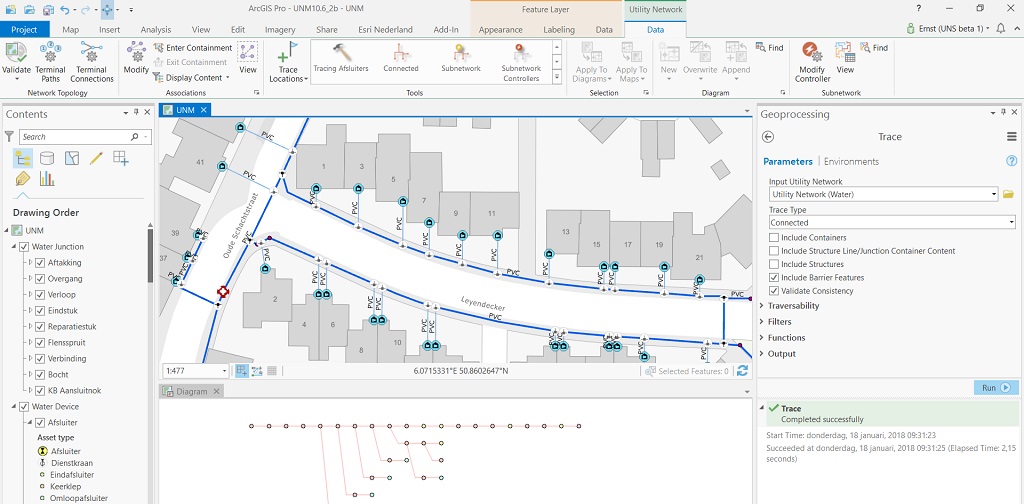This screenshot has height=504, width=1024.
Task: Switch Contents to List By Charts
Action: (x=47, y=178)
